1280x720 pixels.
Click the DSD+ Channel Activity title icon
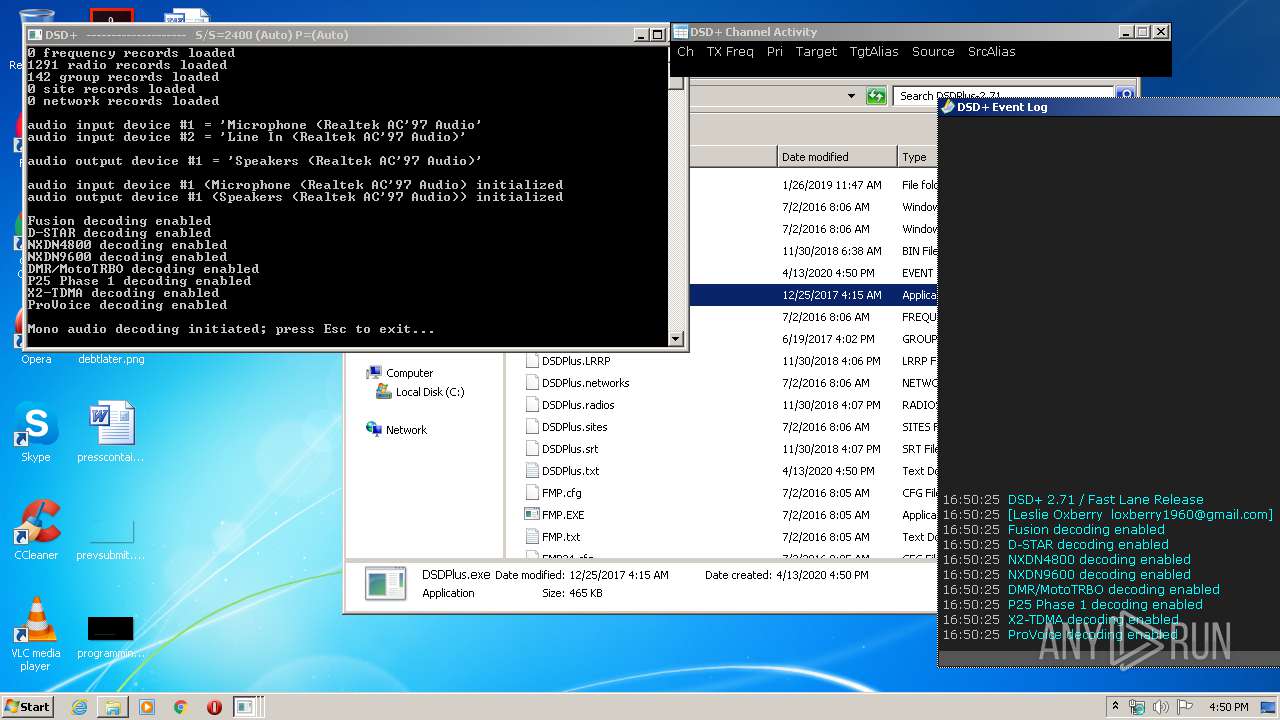pyautogui.click(x=680, y=32)
